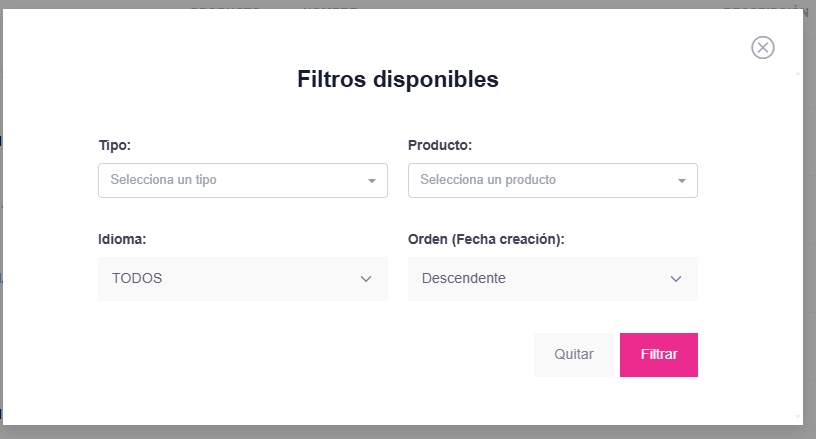Click the Producto dropdown arrow icon
Image resolution: width=816 pixels, height=439 pixels.
coord(681,181)
